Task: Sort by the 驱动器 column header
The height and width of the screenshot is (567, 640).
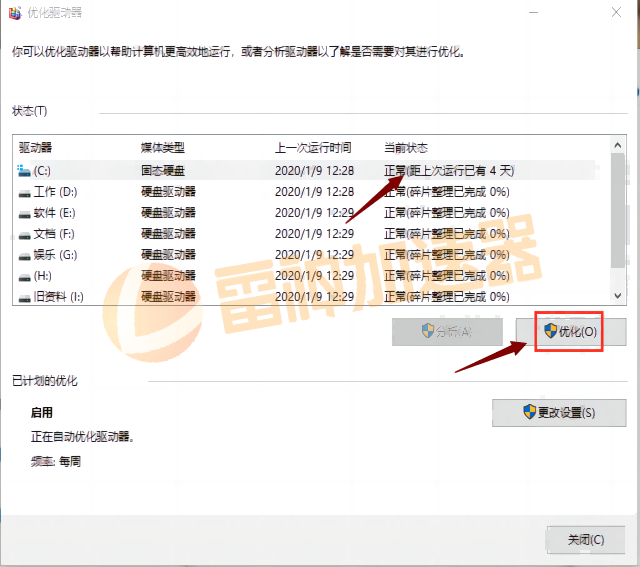Action: coord(38,147)
